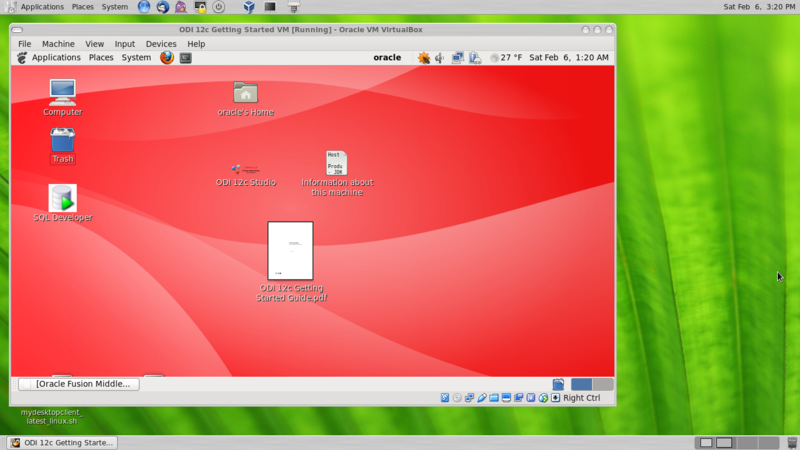This screenshot has height=450, width=800.
Task: Open the VirtualBox Help menu
Action: point(196,44)
